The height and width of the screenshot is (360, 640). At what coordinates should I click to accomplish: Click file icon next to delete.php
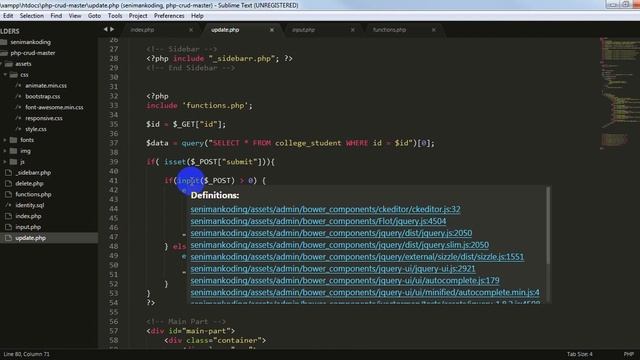click(8, 184)
